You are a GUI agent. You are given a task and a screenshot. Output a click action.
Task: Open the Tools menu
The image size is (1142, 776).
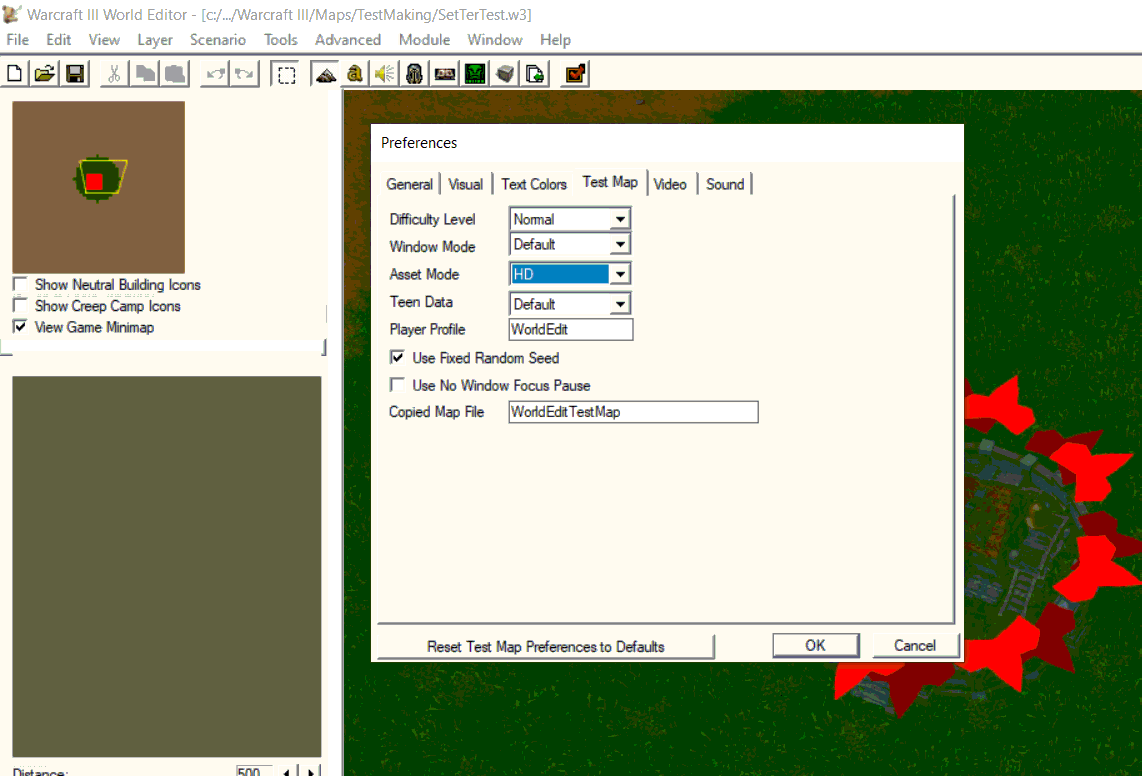[x=280, y=39]
